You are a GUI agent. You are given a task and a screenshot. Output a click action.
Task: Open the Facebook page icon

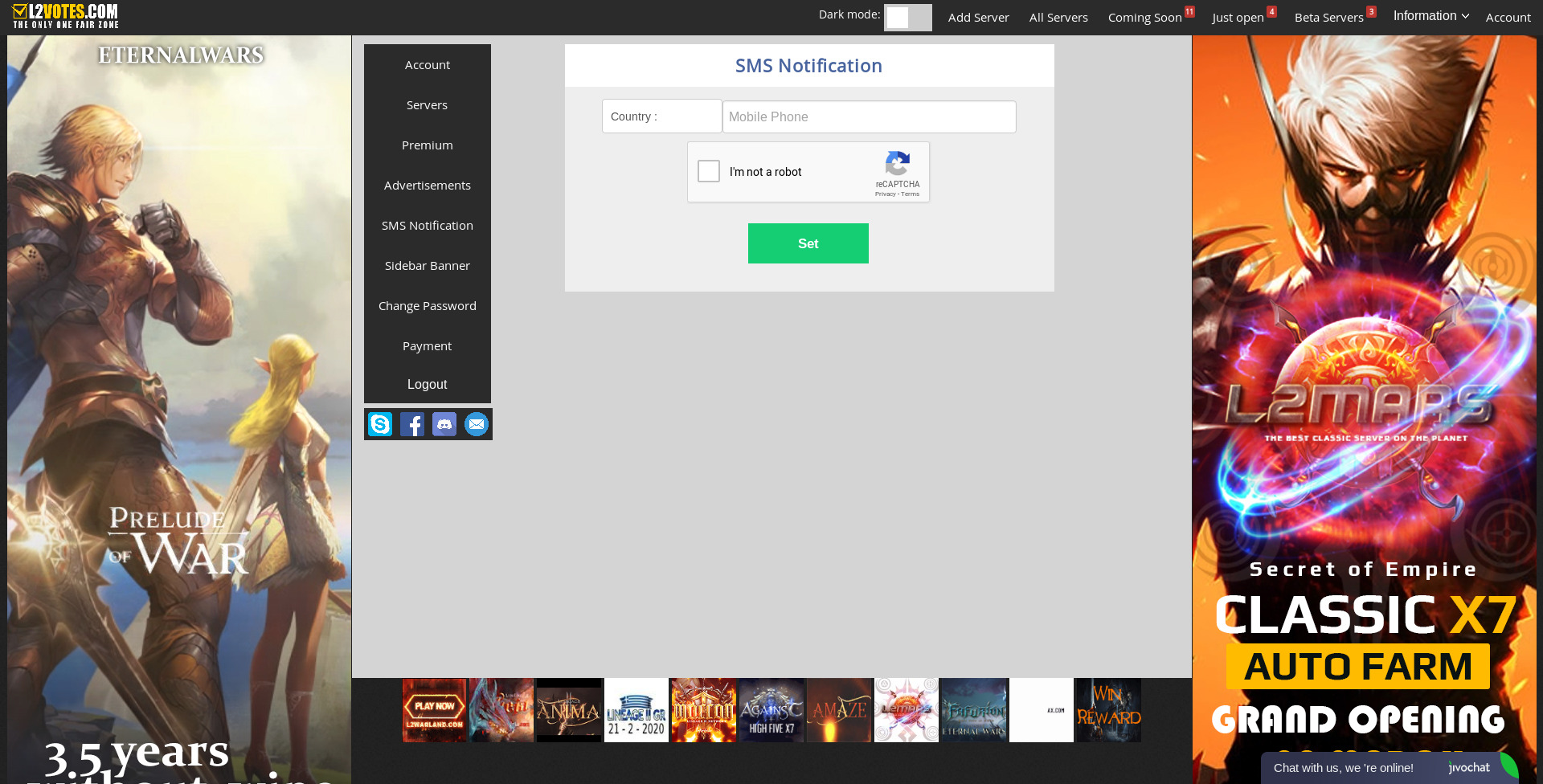tap(412, 424)
